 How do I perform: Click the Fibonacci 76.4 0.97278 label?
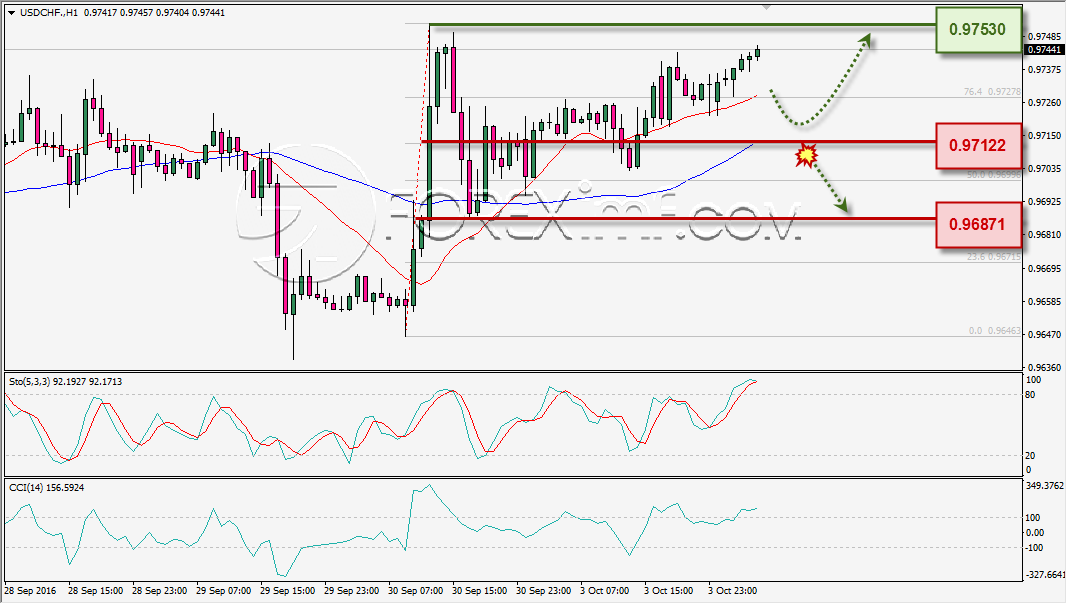pos(991,91)
